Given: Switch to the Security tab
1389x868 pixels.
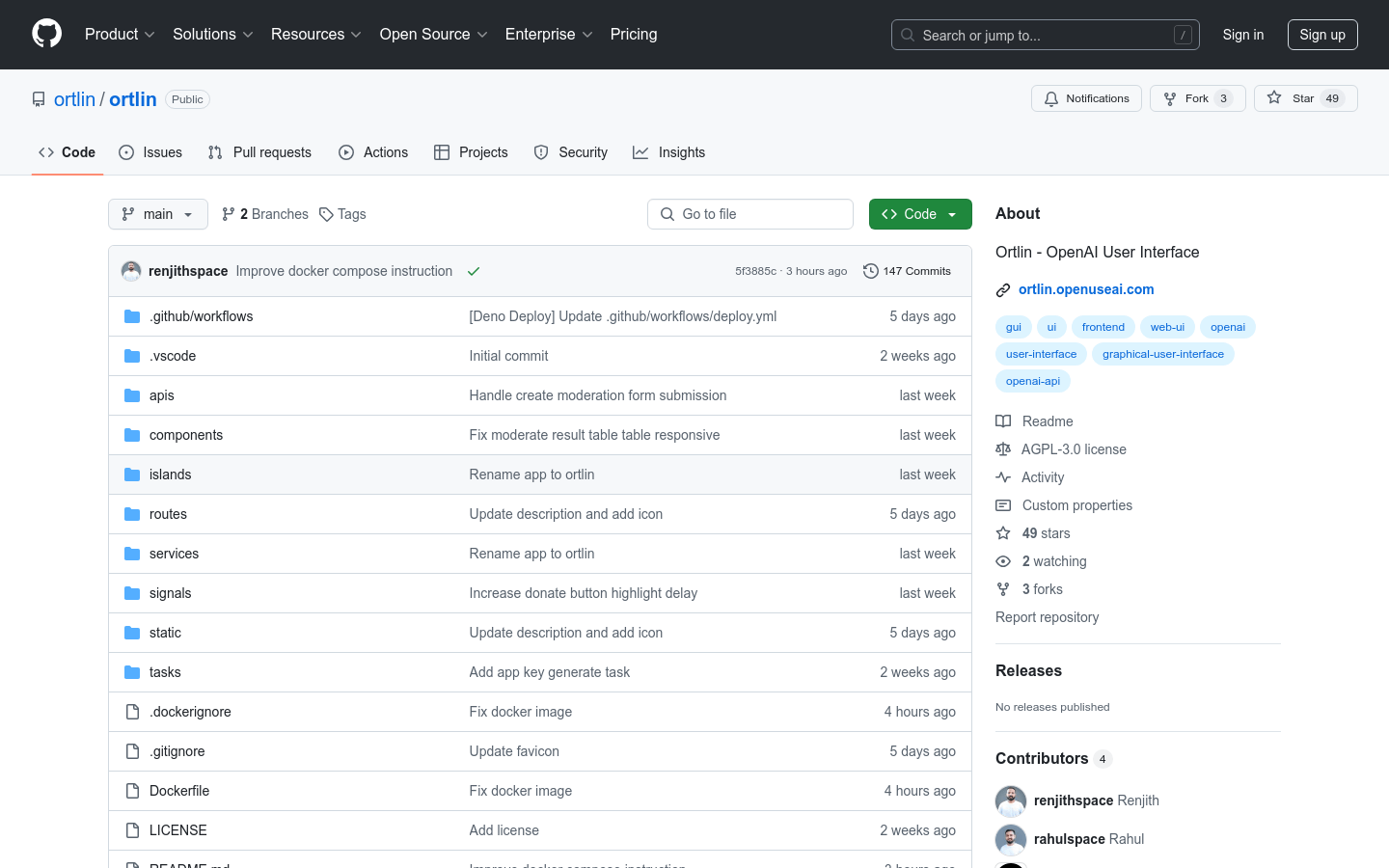Looking at the screenshot, I should (x=571, y=152).
